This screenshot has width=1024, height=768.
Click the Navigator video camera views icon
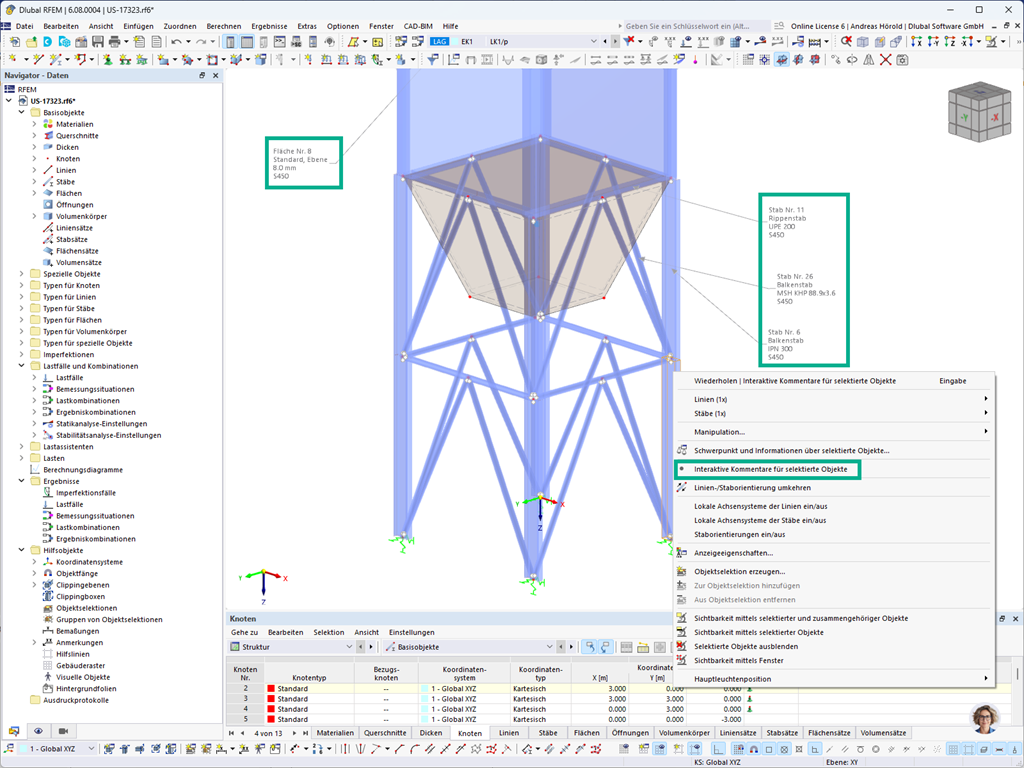coord(63,731)
